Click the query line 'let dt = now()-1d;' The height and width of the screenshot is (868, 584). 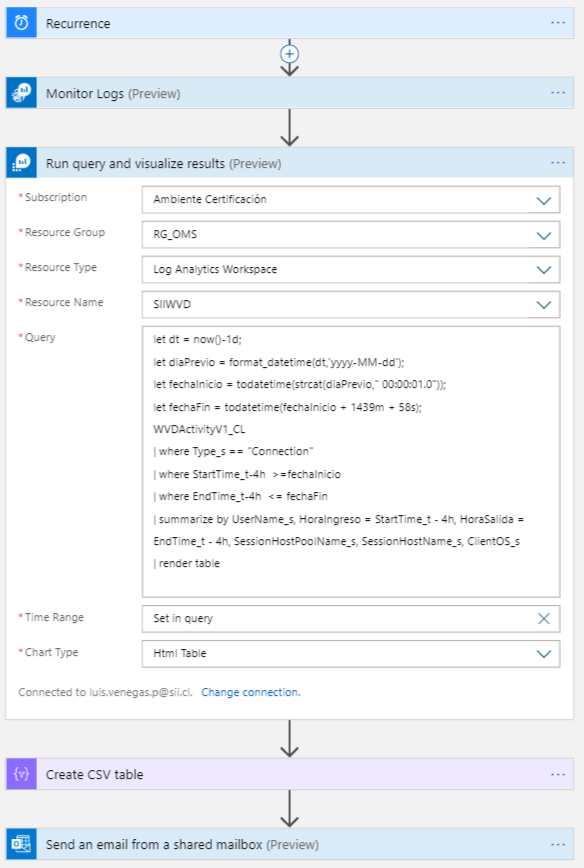click(x=198, y=339)
